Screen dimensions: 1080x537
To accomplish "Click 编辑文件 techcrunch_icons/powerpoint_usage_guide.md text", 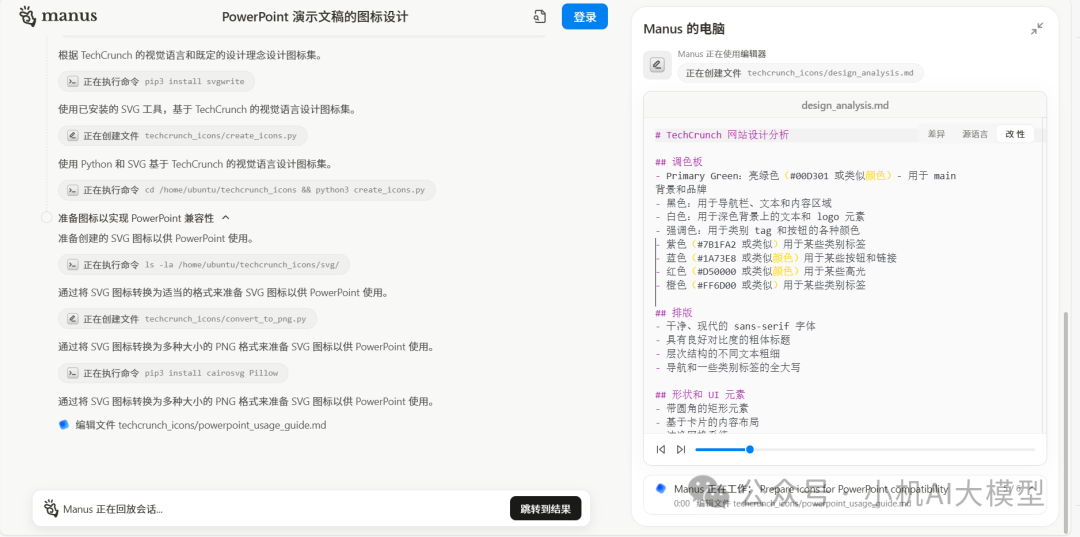I will pos(201,425).
